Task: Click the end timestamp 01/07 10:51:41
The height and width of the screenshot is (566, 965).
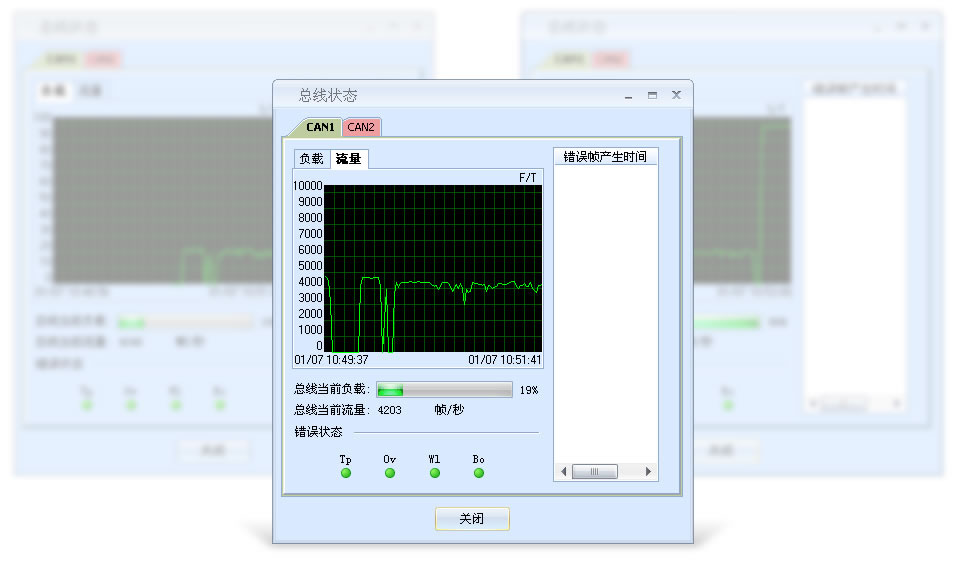Action: click(505, 360)
